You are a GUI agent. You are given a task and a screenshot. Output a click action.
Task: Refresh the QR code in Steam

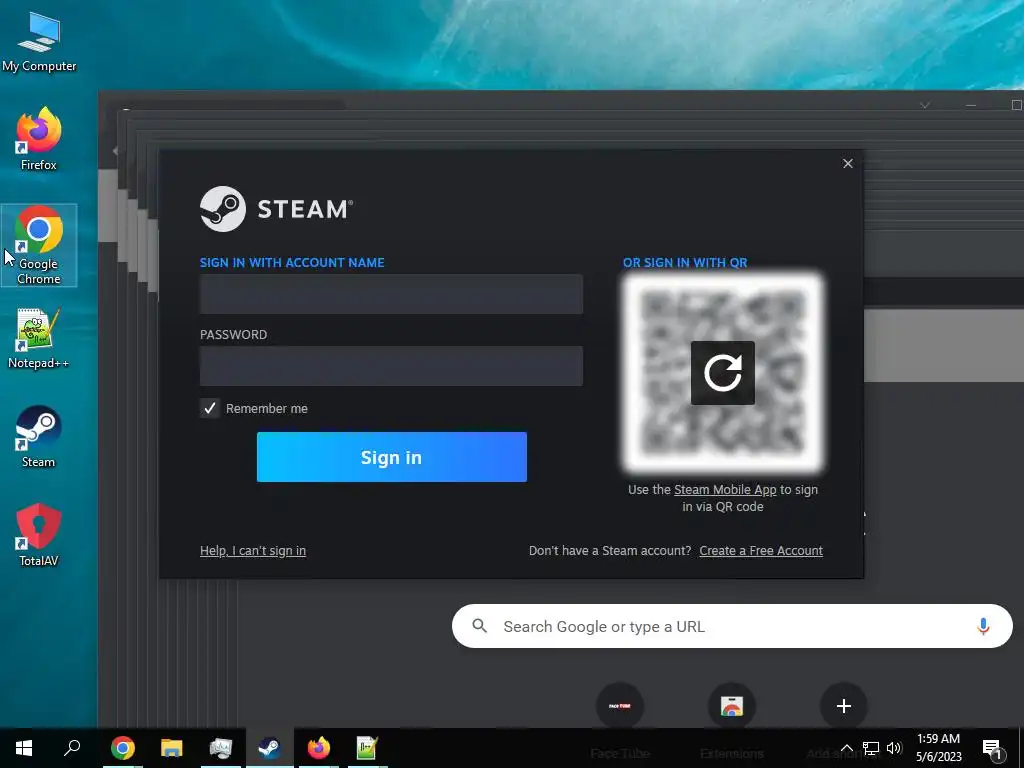pyautogui.click(x=722, y=372)
